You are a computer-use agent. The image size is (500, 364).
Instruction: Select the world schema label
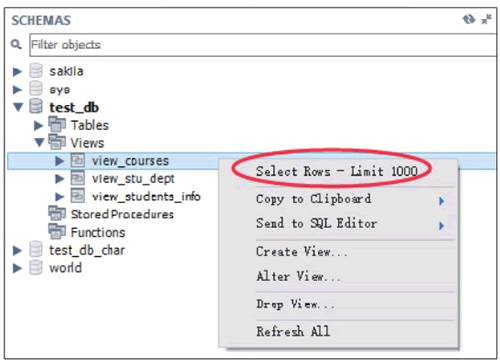pyautogui.click(x=65, y=268)
